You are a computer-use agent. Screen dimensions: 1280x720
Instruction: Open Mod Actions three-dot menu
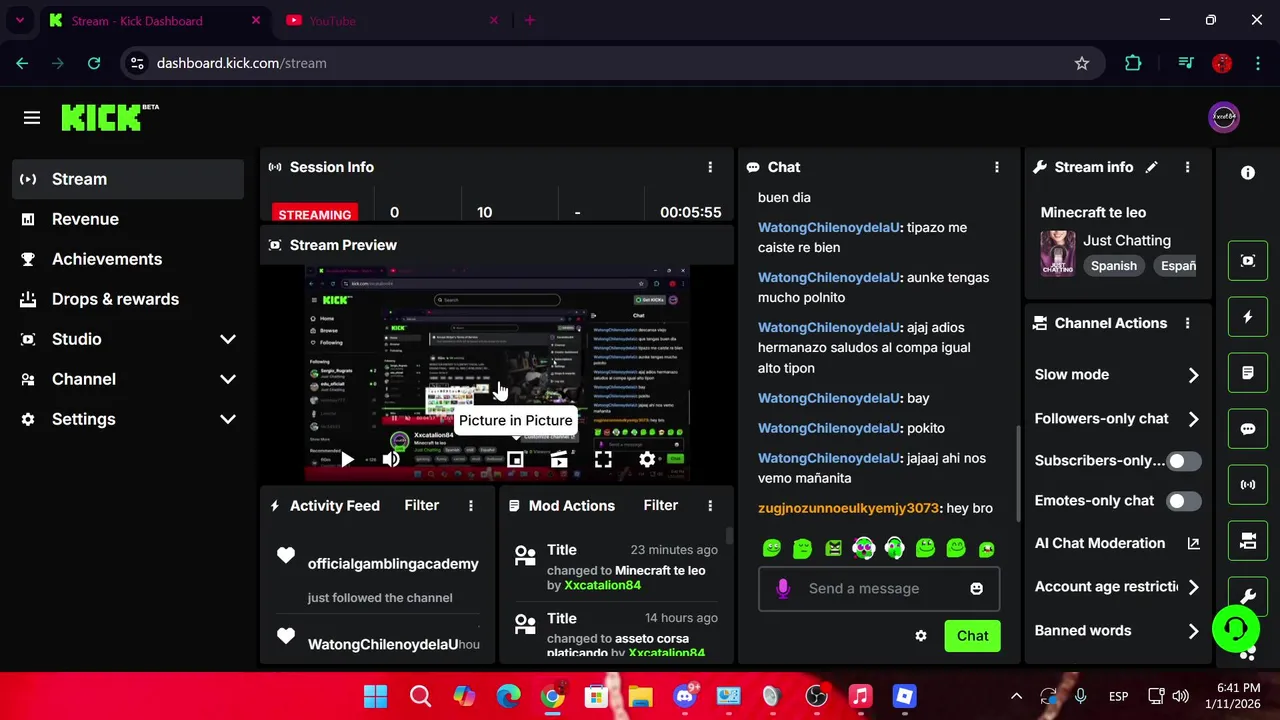710,506
